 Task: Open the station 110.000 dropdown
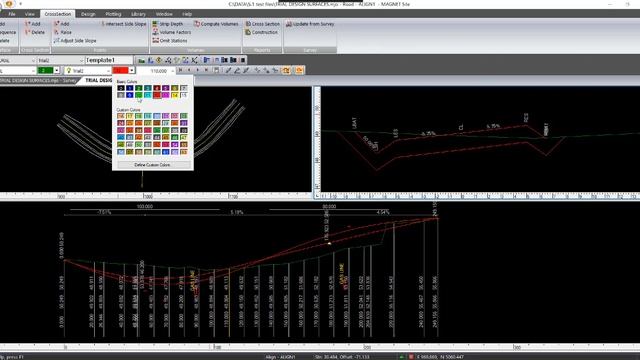tap(173, 71)
